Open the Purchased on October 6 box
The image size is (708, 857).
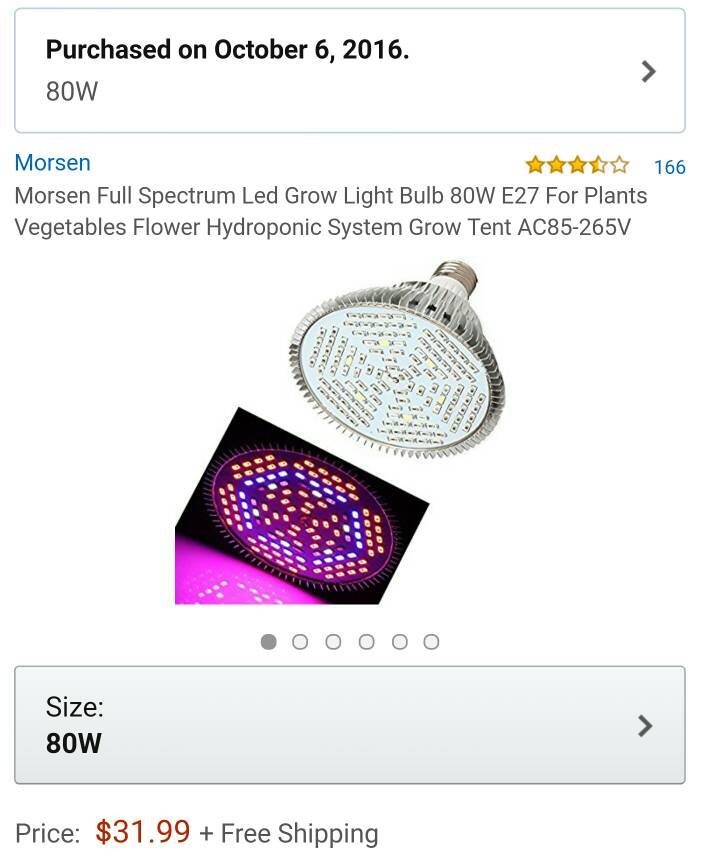[349, 71]
